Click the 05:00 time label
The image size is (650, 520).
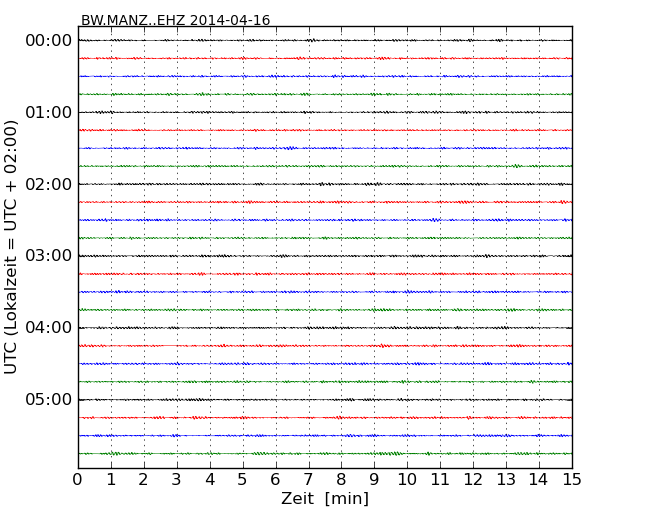click(49, 399)
